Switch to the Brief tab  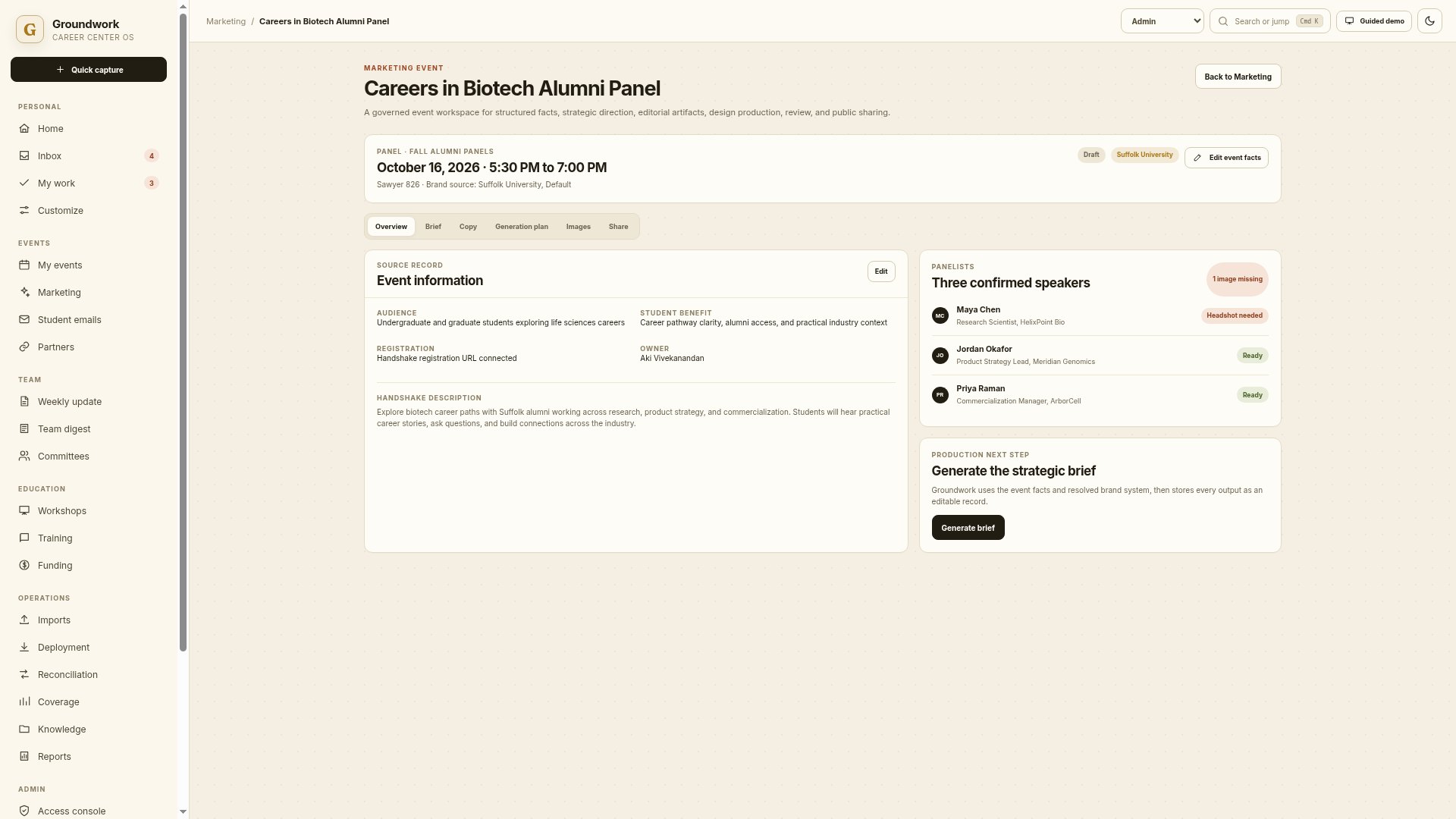coord(433,227)
